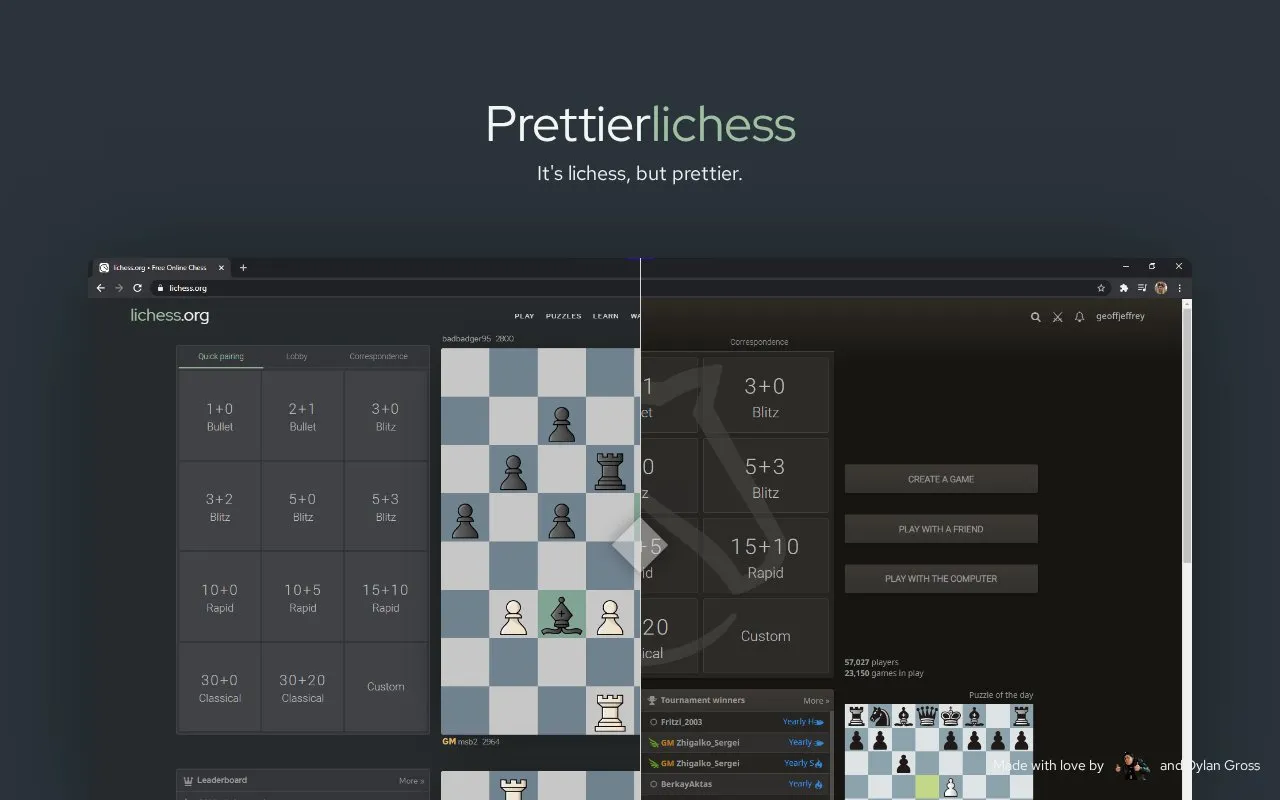Open BerkayAktas player profile

(686, 784)
